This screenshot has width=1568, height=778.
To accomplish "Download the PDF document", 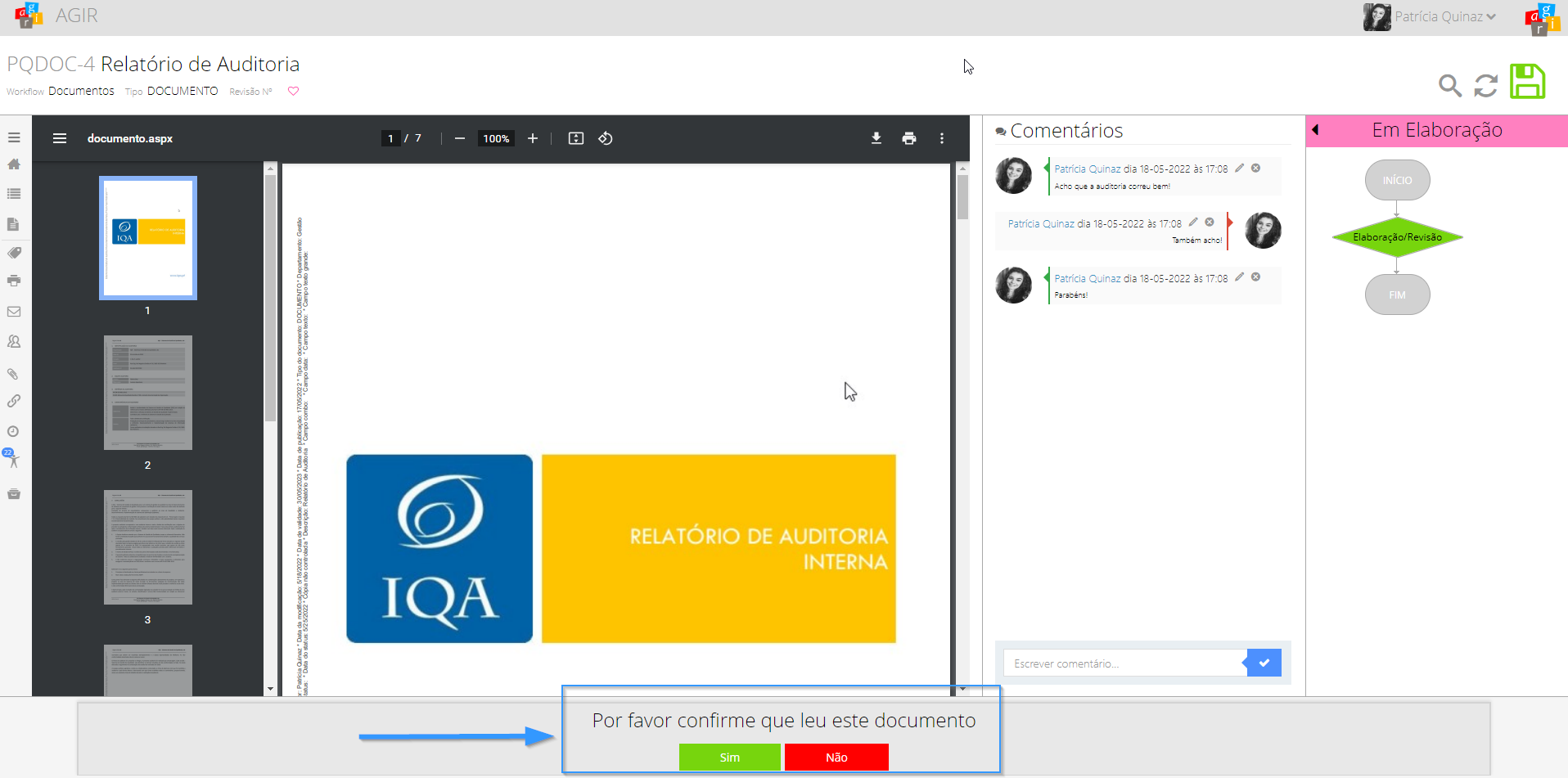I will pos(876,138).
